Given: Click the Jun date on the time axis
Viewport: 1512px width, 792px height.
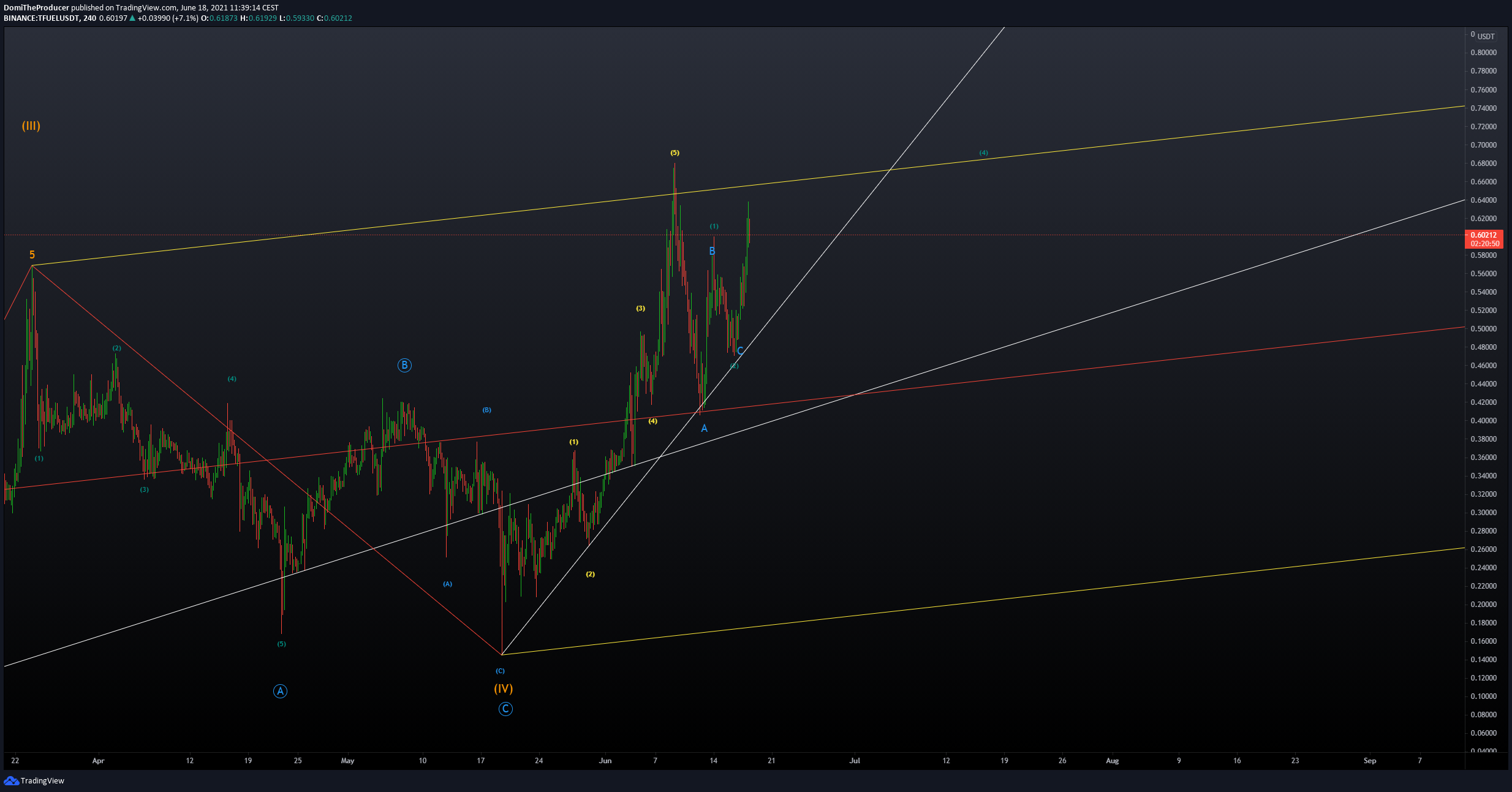Looking at the screenshot, I should tap(605, 761).
